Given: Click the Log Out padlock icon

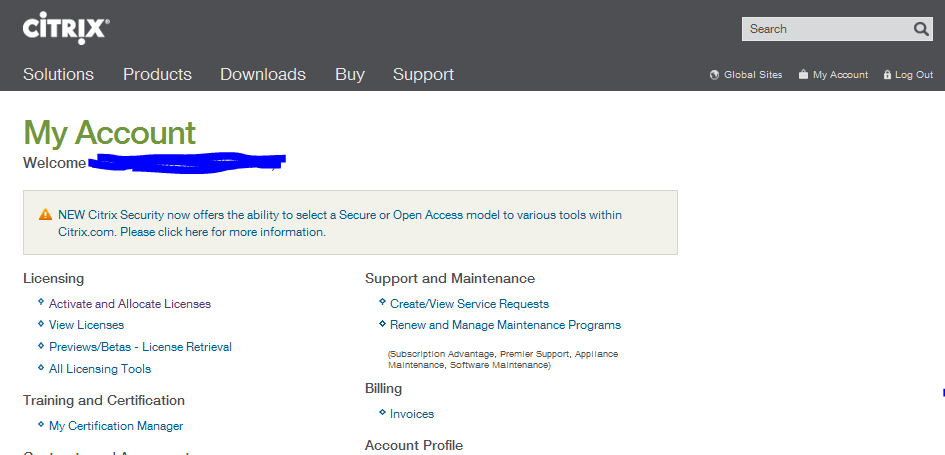Looking at the screenshot, I should (887, 75).
